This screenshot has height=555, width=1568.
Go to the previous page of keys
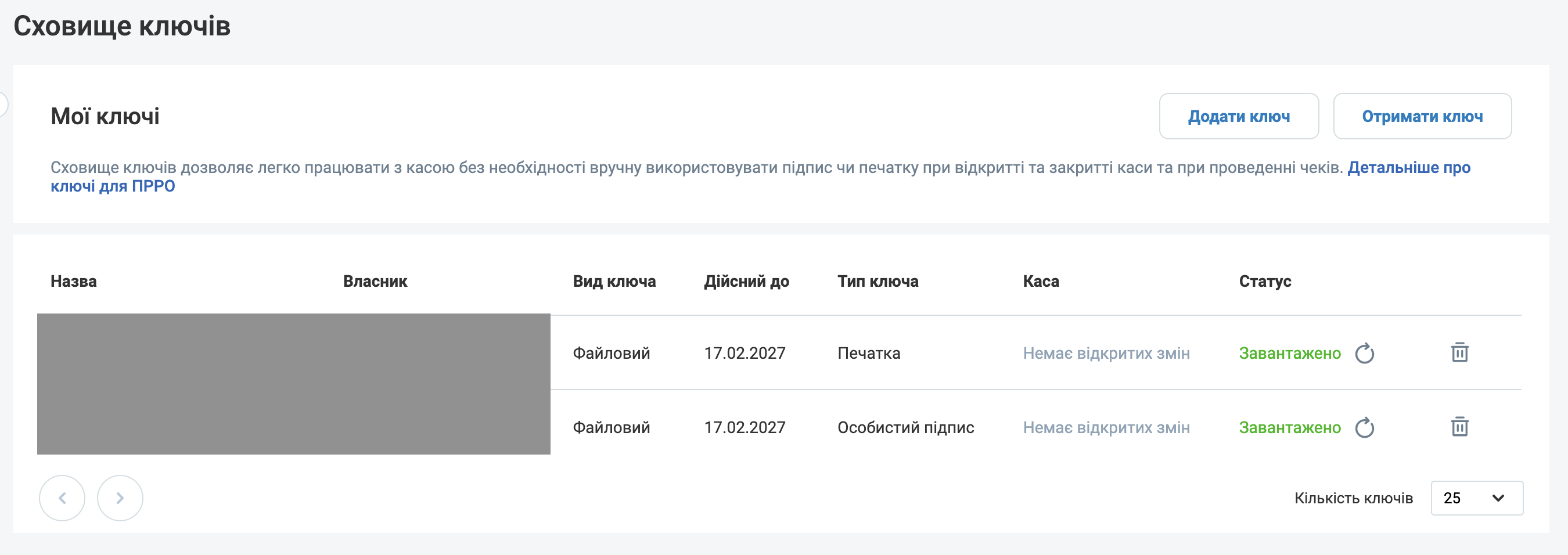62,498
